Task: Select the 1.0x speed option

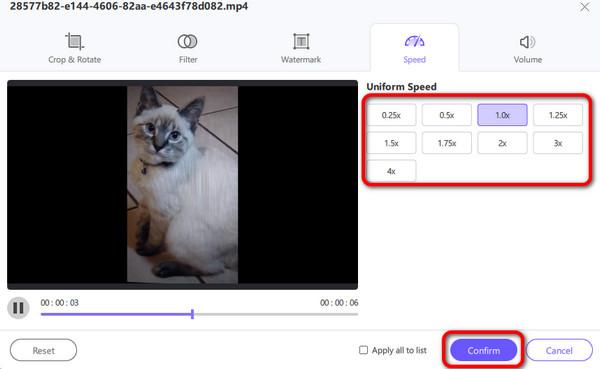Action: point(502,115)
